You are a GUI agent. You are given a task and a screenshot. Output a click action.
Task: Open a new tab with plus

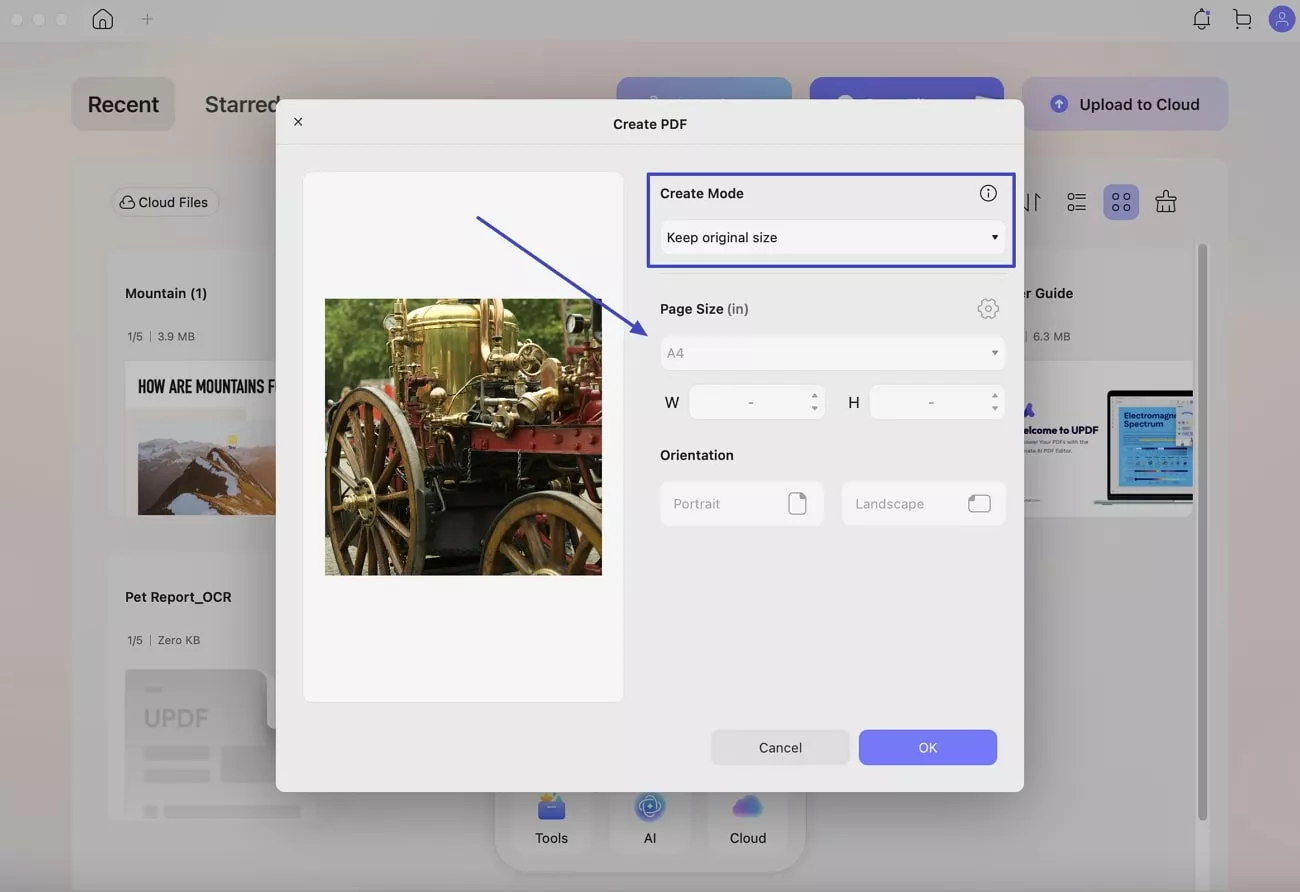coord(147,19)
